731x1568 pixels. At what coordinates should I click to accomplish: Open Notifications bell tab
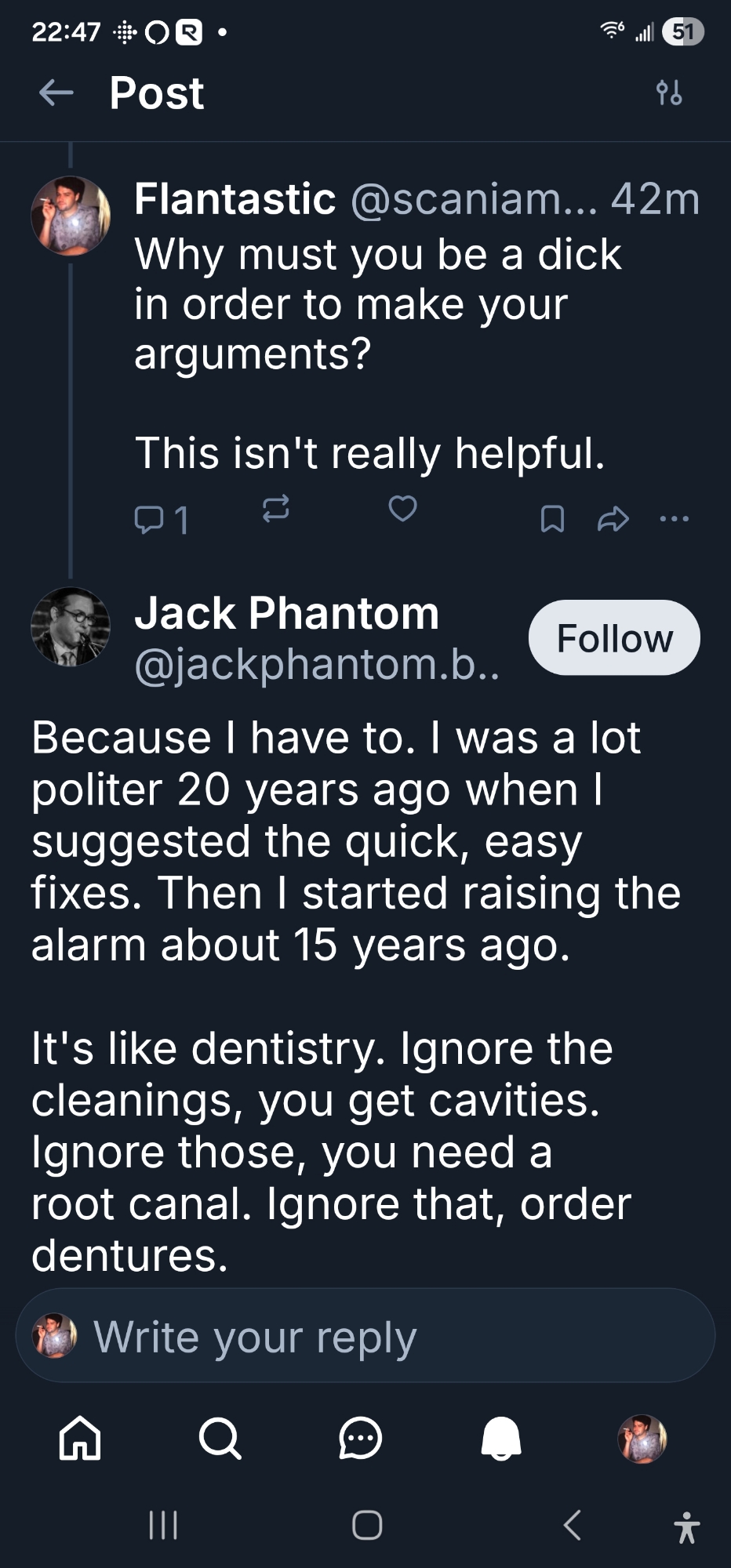click(x=501, y=1439)
